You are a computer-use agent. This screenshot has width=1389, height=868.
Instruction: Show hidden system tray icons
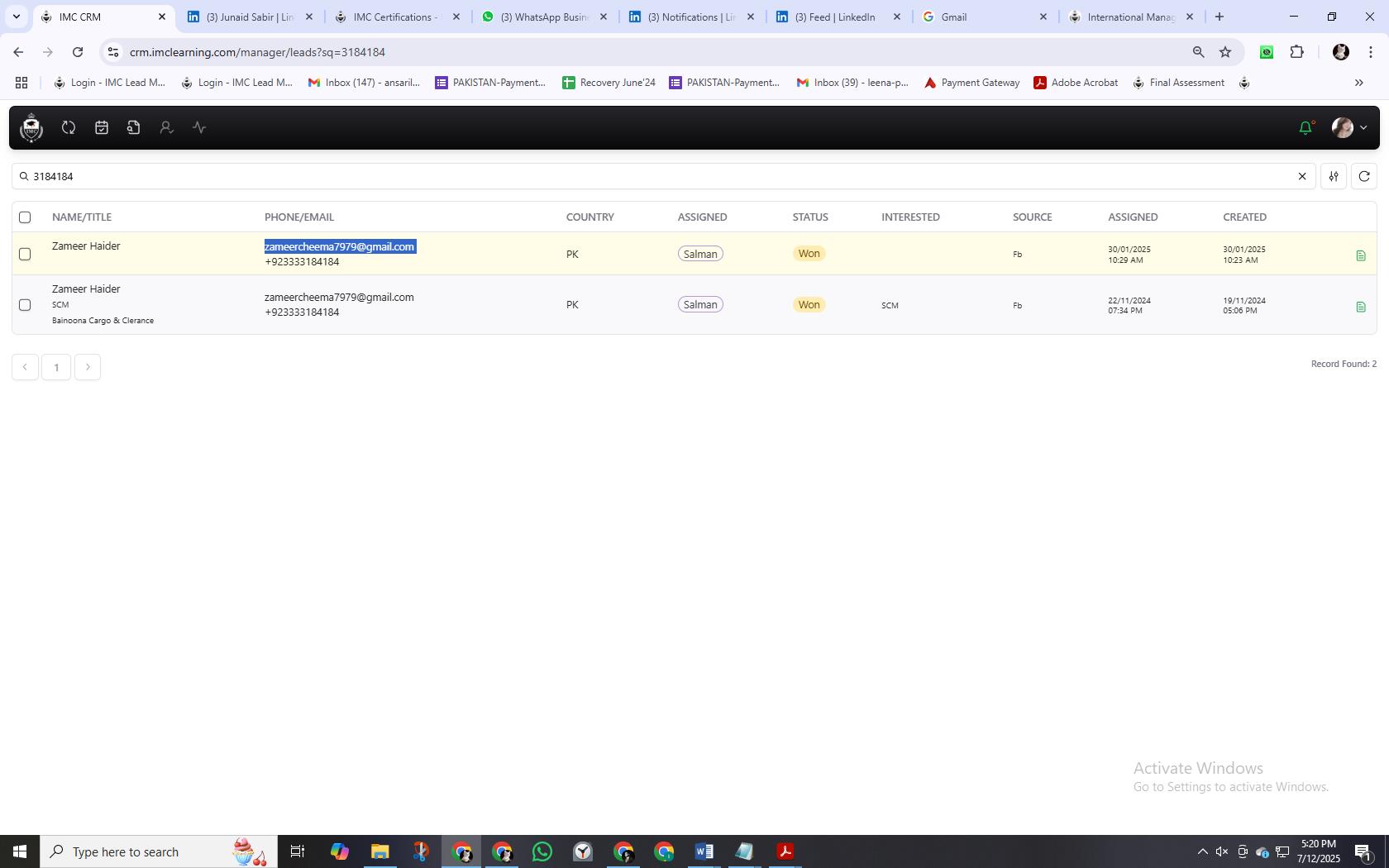pyautogui.click(x=1202, y=851)
